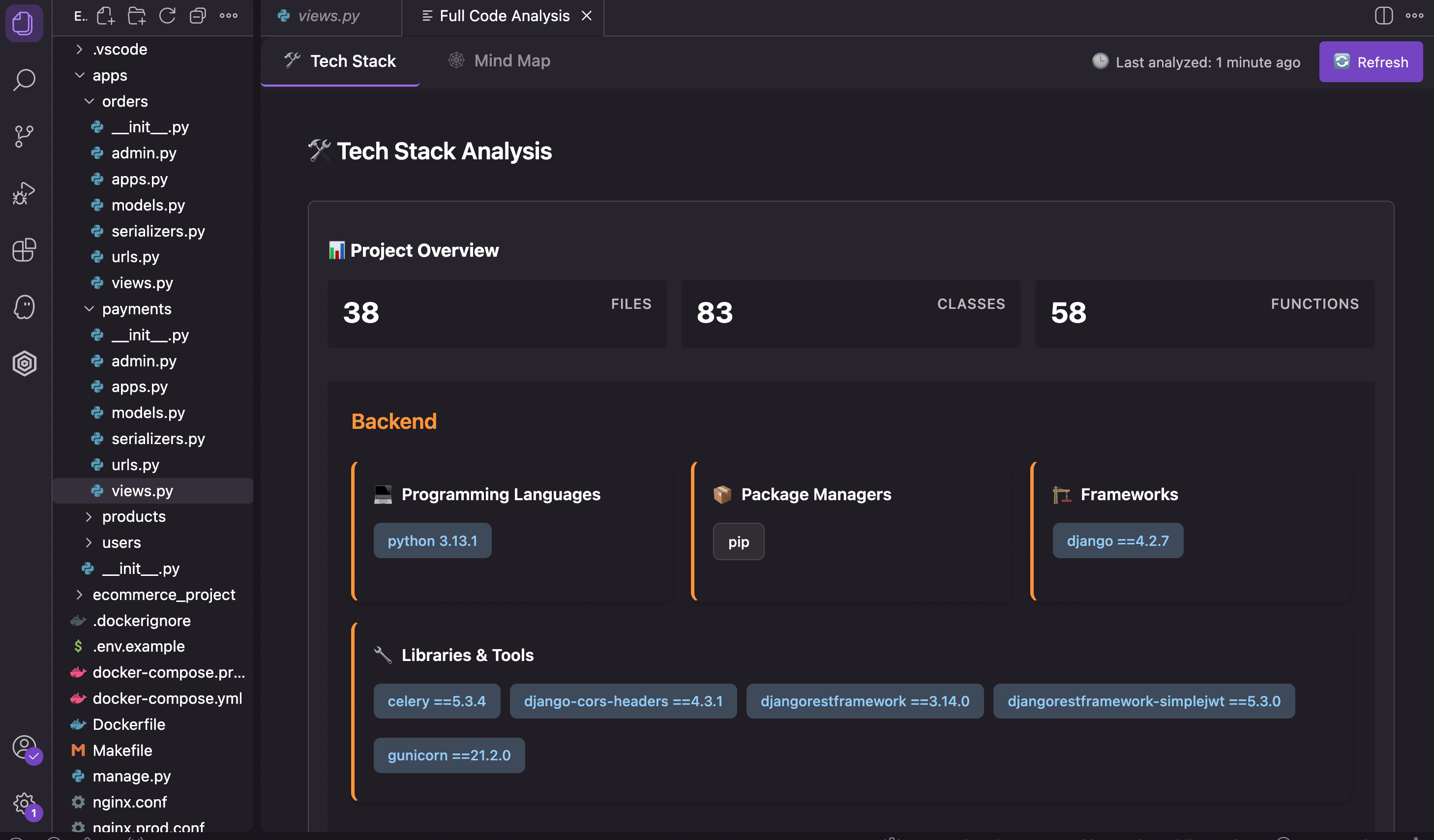Image resolution: width=1434 pixels, height=840 pixels.
Task: Click the Refresh analysis button
Action: point(1370,61)
